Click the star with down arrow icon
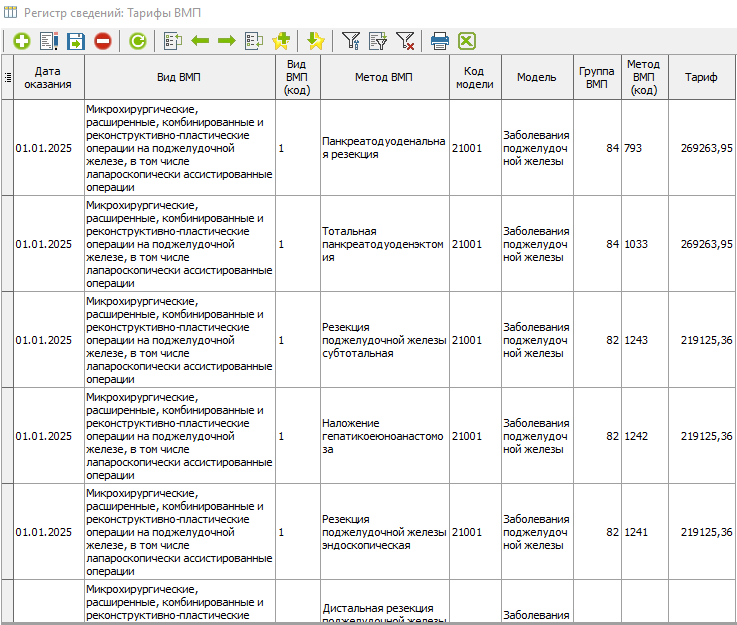737x625 pixels. 316,41
